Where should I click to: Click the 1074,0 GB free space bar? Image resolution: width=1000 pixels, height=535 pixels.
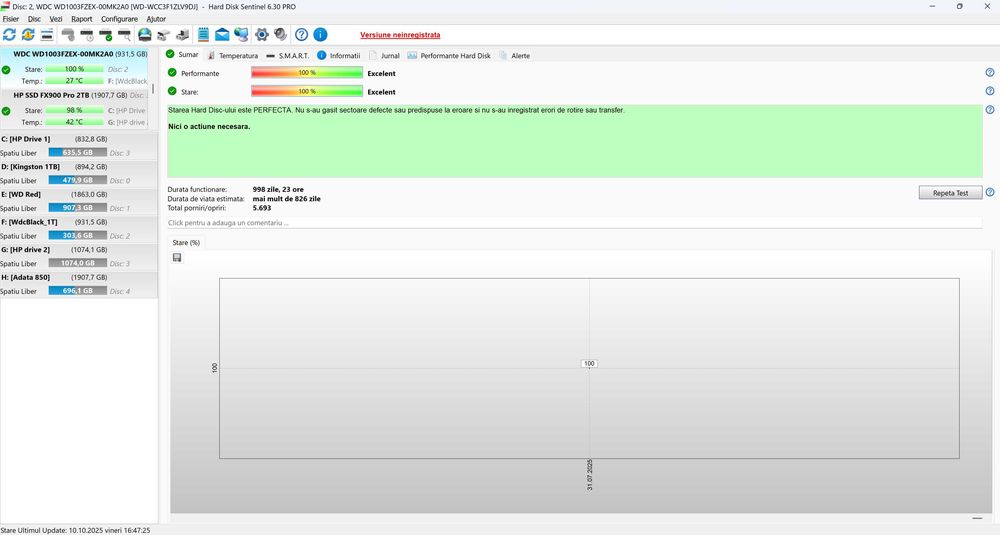coord(78,263)
